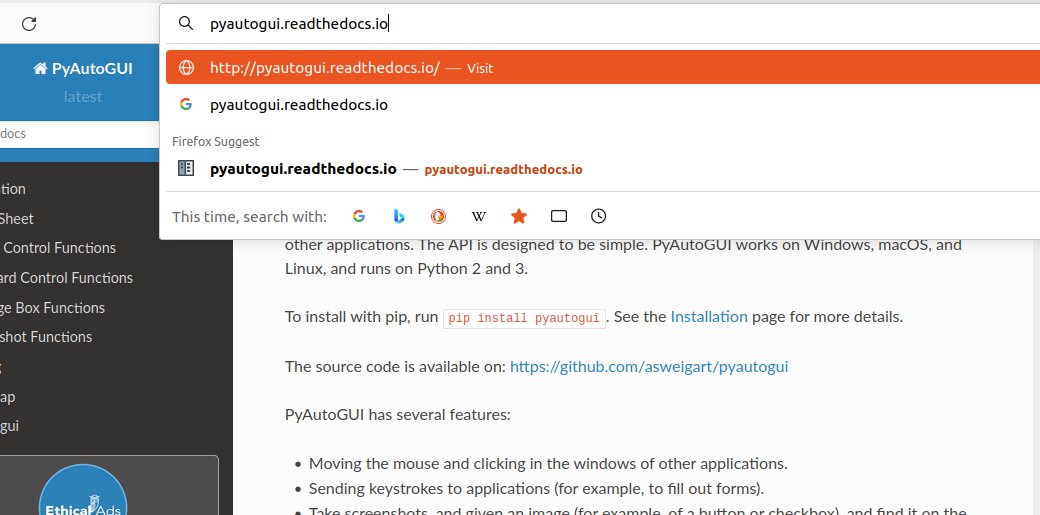
Task: Click the 'latest' version label in the sidebar
Action: point(83,97)
